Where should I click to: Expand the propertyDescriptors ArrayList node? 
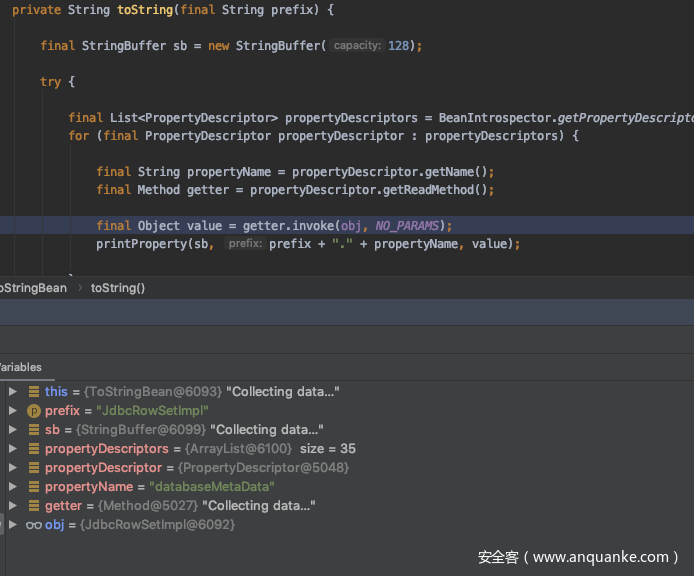click(12, 449)
